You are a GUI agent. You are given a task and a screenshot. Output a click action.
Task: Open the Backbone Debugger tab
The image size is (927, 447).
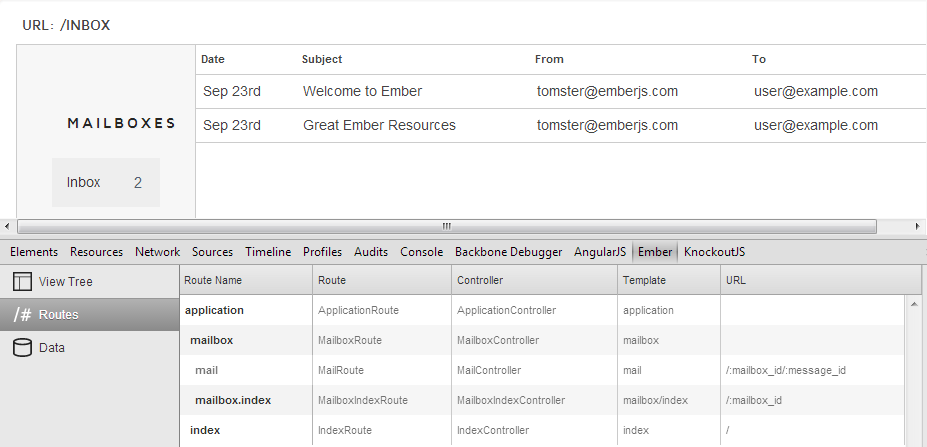pos(508,252)
